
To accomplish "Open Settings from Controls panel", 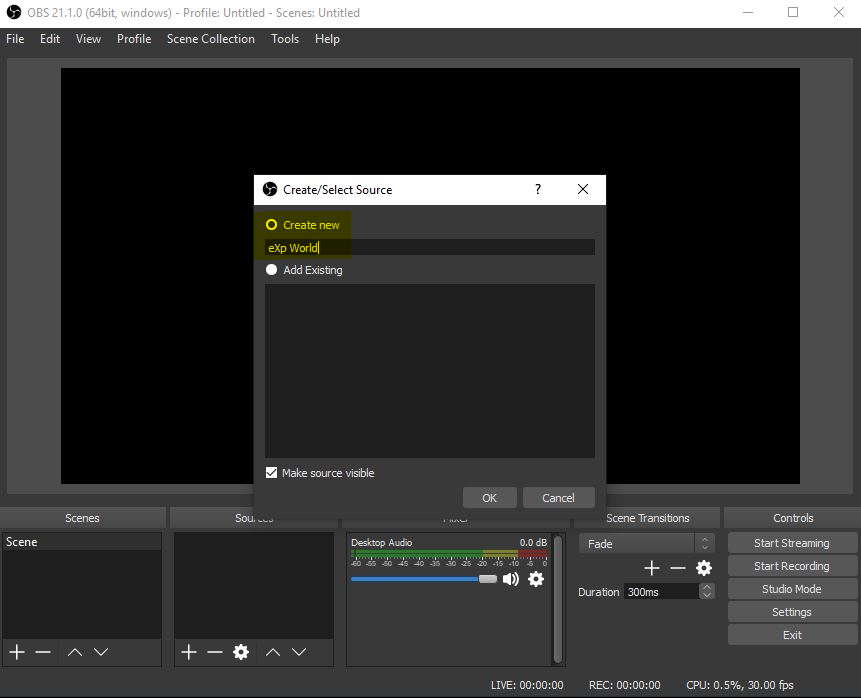I will (792, 612).
